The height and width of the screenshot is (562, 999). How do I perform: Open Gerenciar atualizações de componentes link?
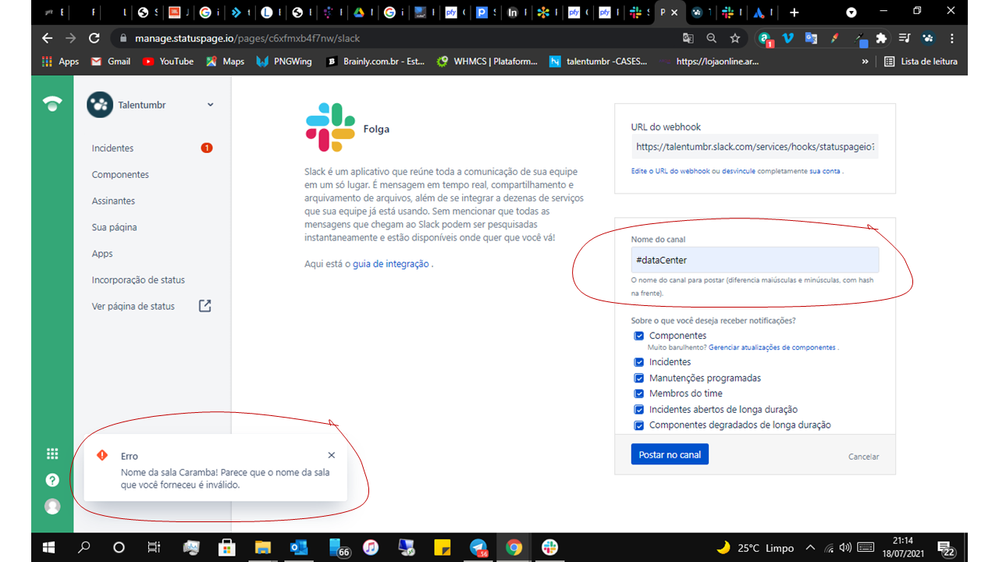click(x=772, y=348)
